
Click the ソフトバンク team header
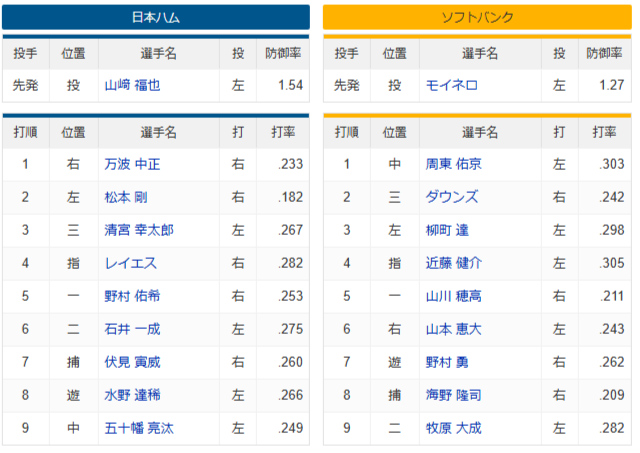[477, 18]
